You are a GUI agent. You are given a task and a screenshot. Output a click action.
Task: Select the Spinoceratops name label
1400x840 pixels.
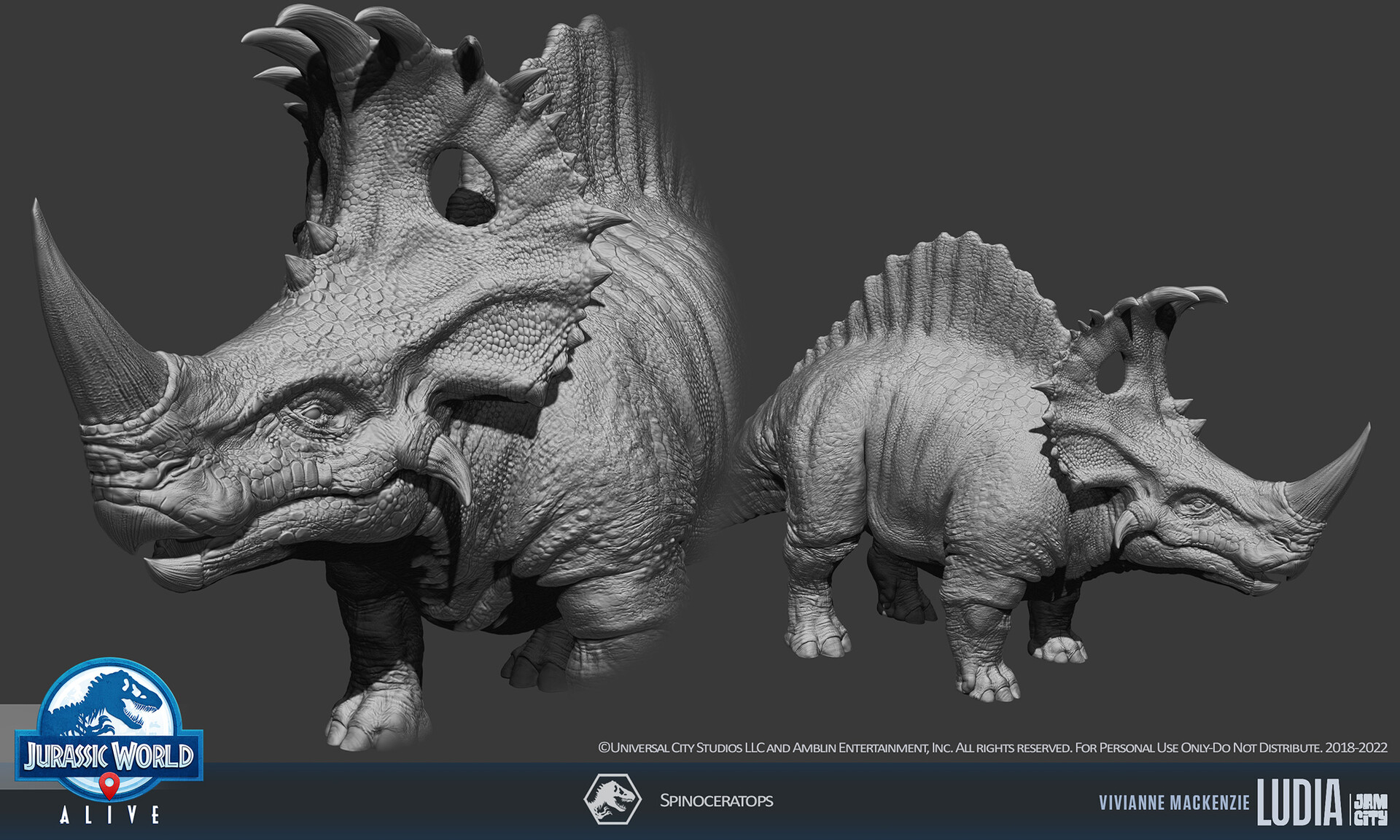tap(716, 801)
